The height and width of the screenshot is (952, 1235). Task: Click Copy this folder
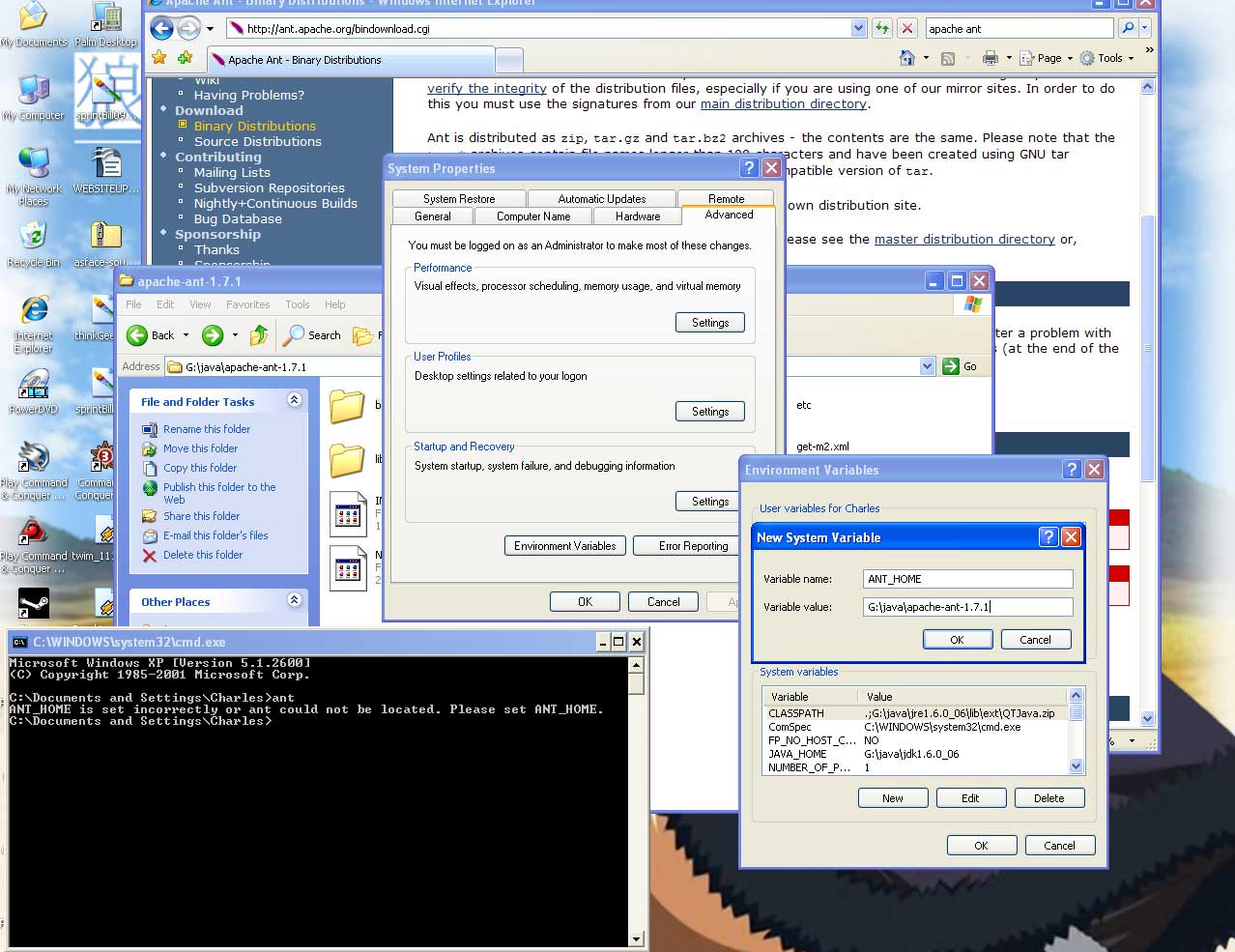pos(199,468)
